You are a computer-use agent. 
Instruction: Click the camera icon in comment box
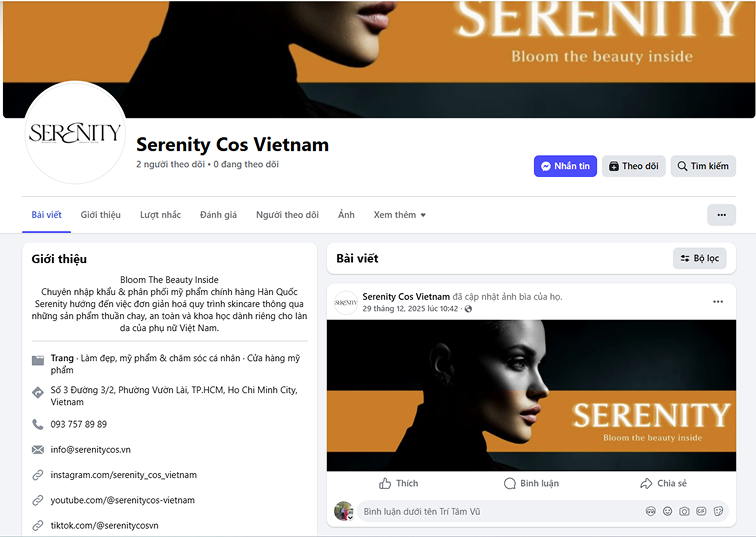click(684, 511)
